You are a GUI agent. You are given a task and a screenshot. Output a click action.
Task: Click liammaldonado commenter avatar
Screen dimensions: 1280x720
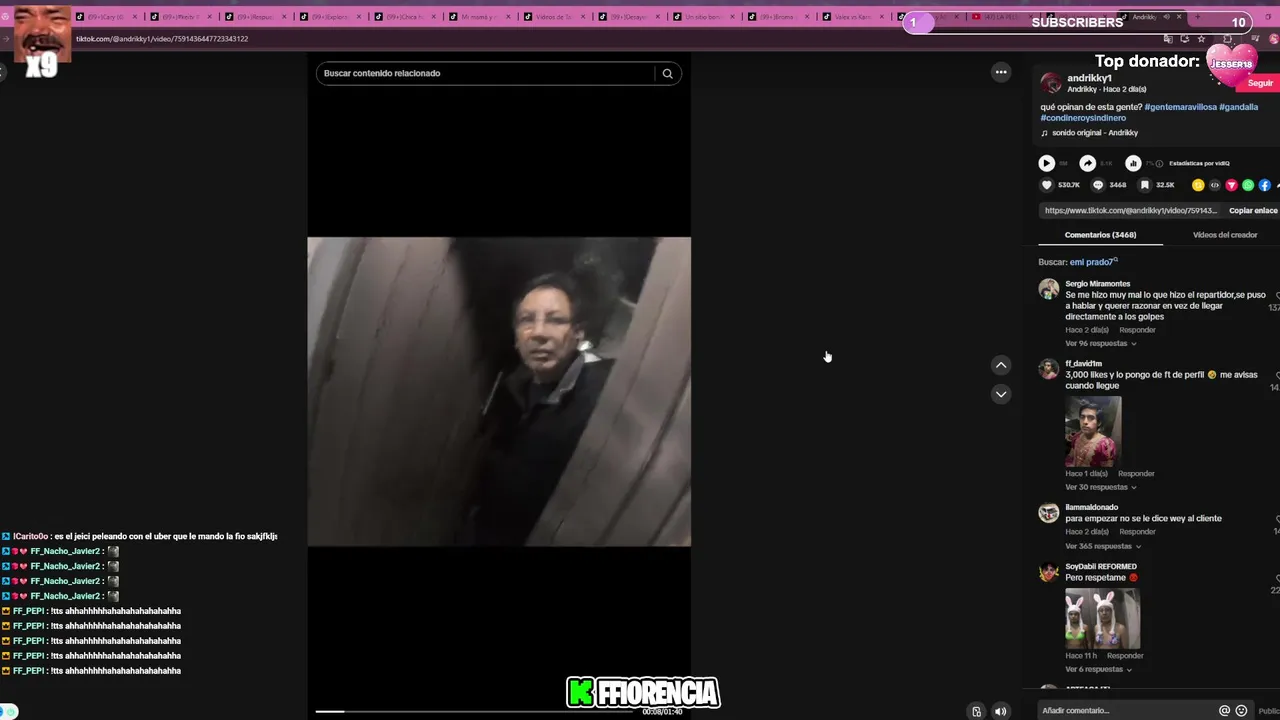(x=1048, y=513)
